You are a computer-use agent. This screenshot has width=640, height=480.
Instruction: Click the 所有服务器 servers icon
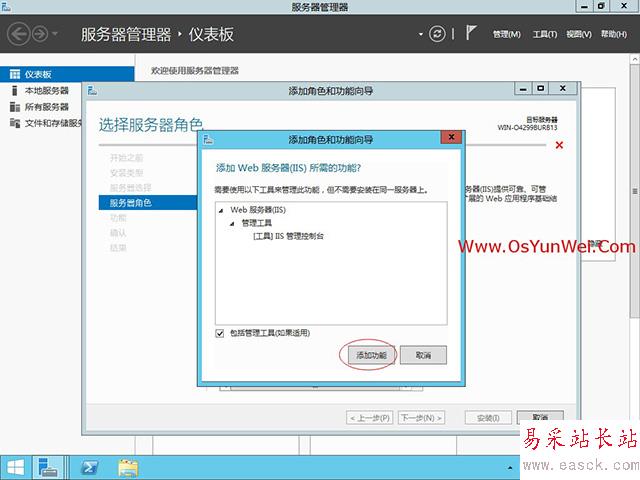coord(15,107)
